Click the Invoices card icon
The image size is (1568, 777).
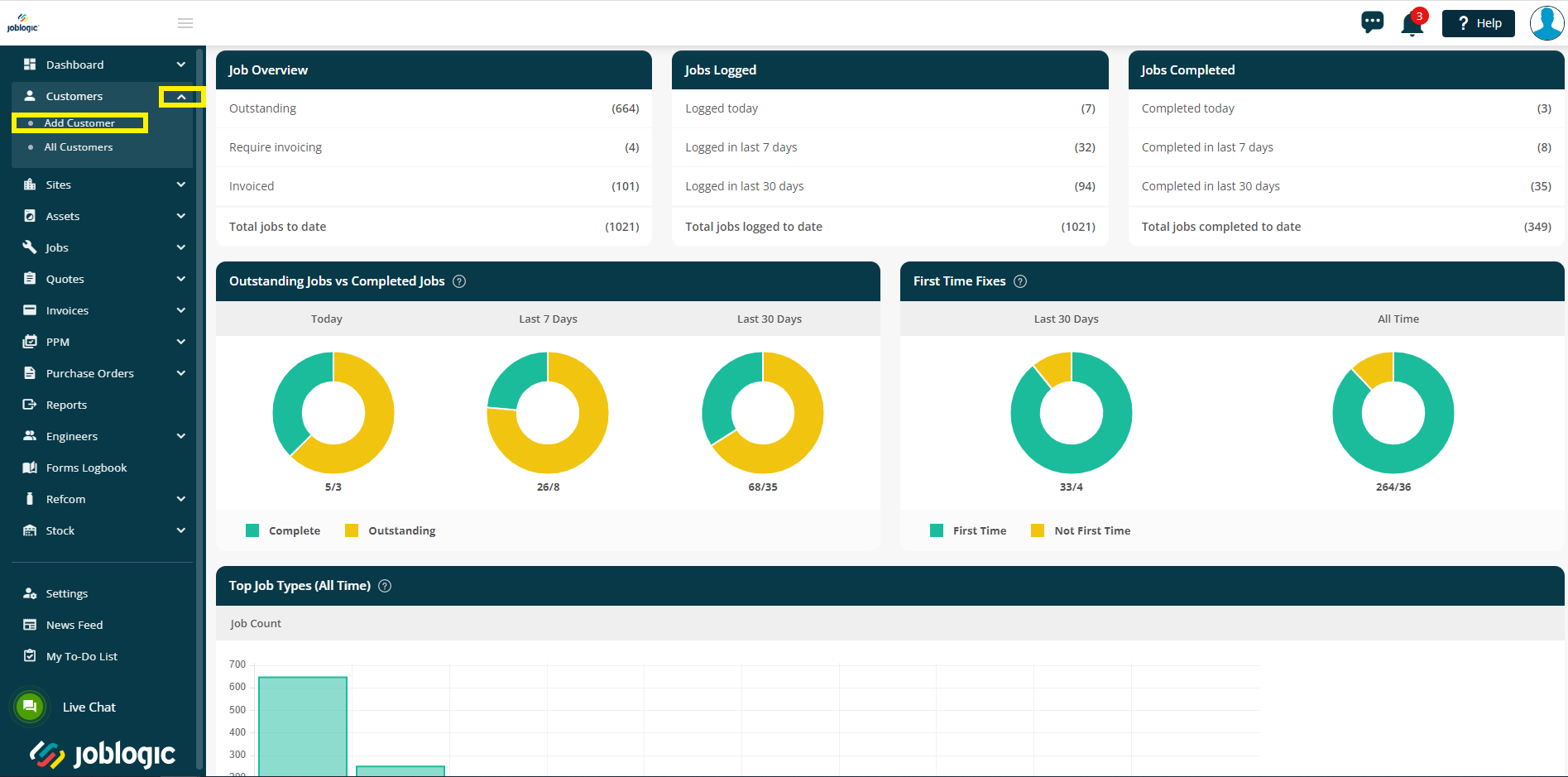click(x=30, y=310)
